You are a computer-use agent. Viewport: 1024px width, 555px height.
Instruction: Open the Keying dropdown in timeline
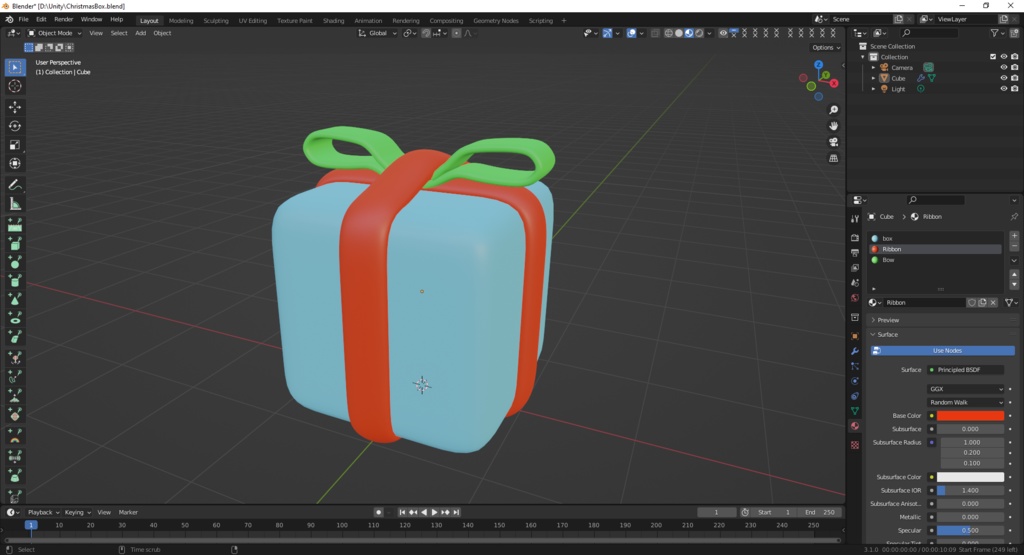point(77,513)
